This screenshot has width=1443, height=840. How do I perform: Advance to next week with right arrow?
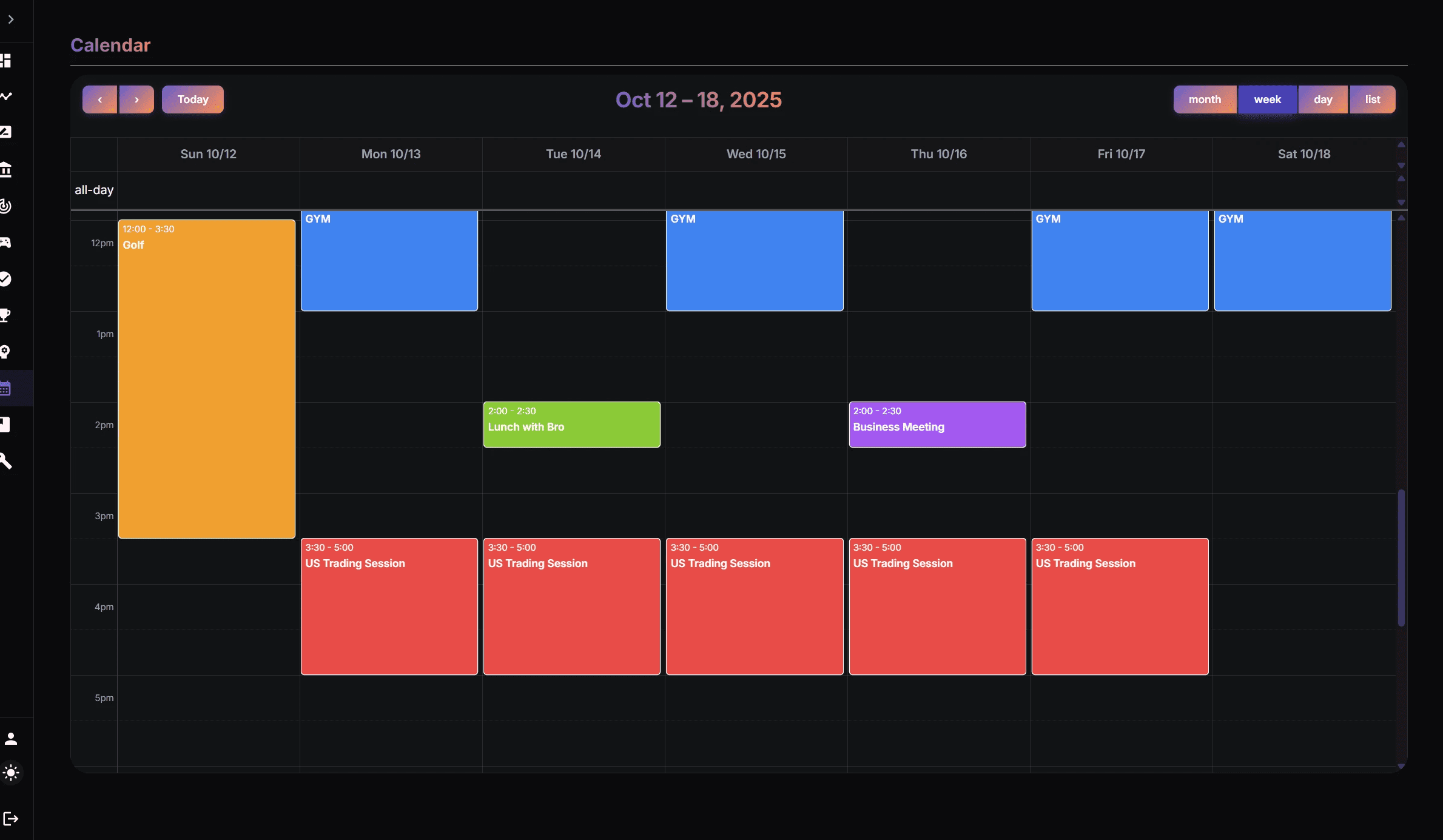click(136, 99)
